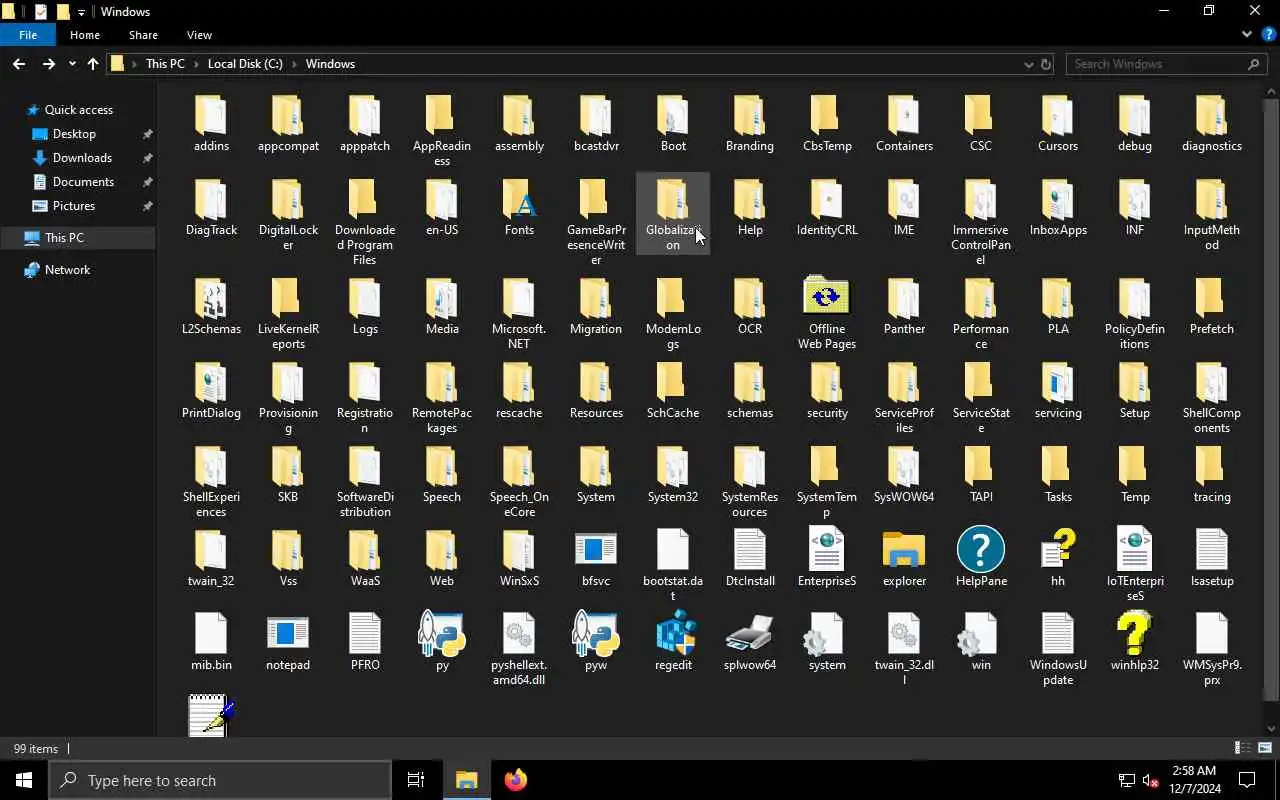The width and height of the screenshot is (1280, 800).
Task: Select the EnterpriseS XML file icon
Action: point(827,550)
